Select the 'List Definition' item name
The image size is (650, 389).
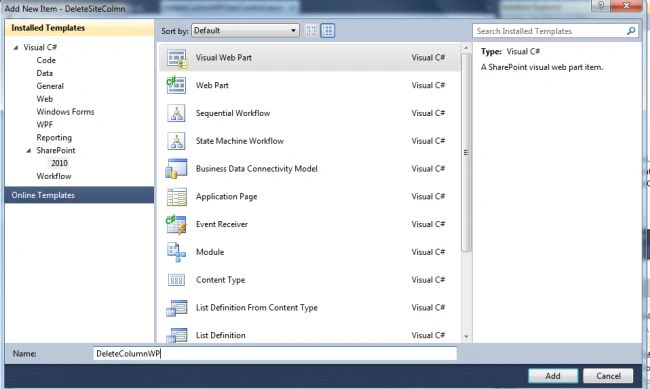tap(221, 335)
